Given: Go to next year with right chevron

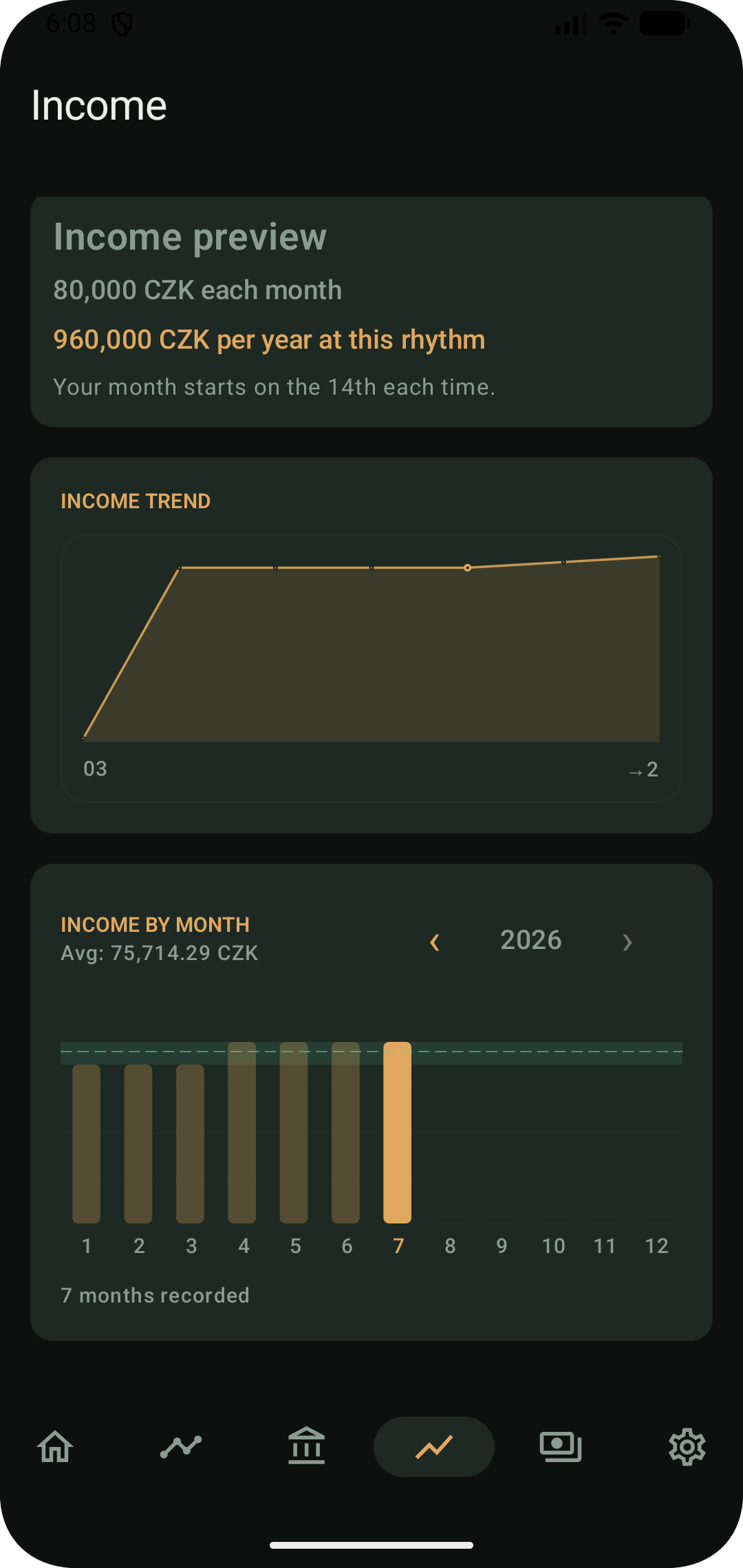Looking at the screenshot, I should click(x=627, y=942).
